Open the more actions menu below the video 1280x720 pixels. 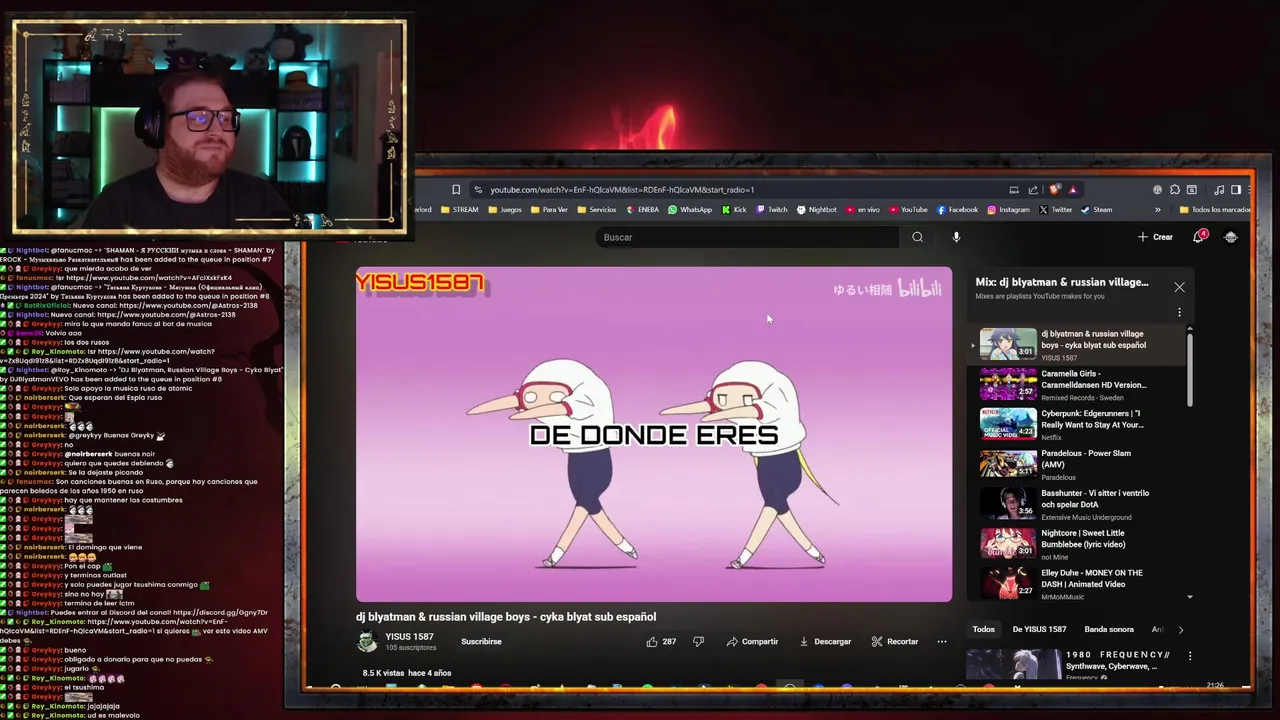click(941, 641)
